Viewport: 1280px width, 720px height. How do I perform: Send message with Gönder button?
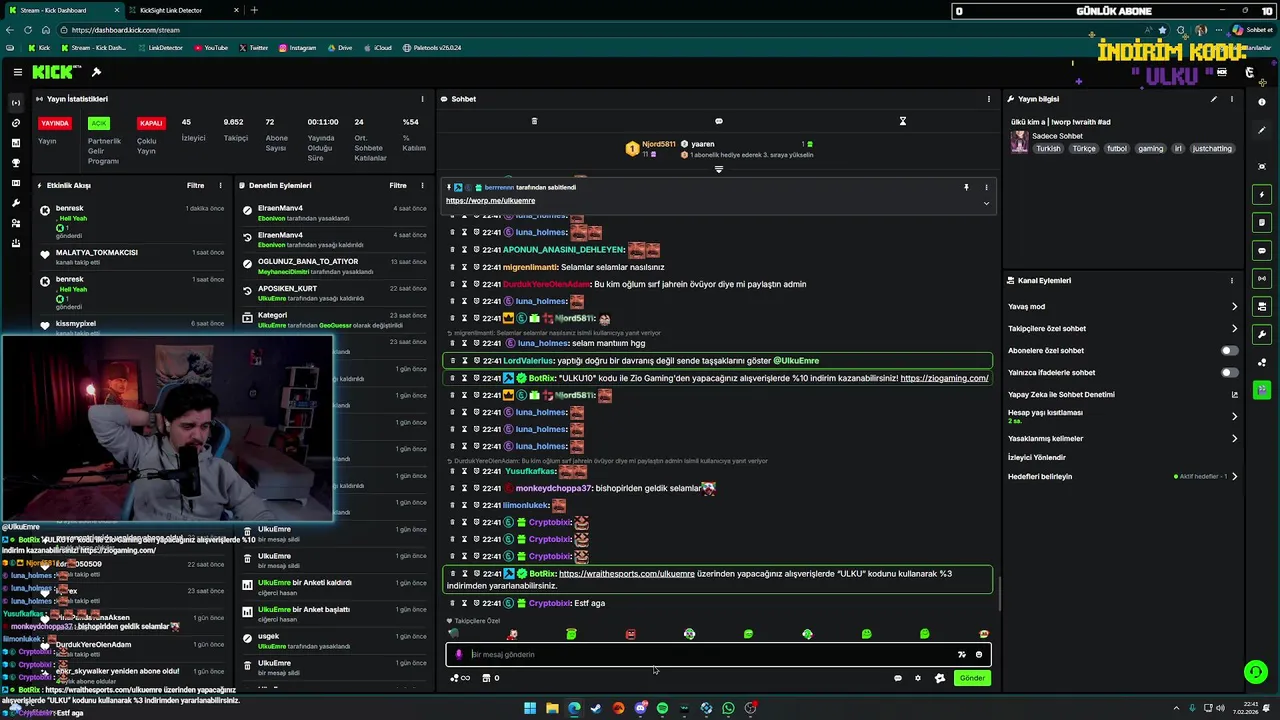tap(972, 678)
